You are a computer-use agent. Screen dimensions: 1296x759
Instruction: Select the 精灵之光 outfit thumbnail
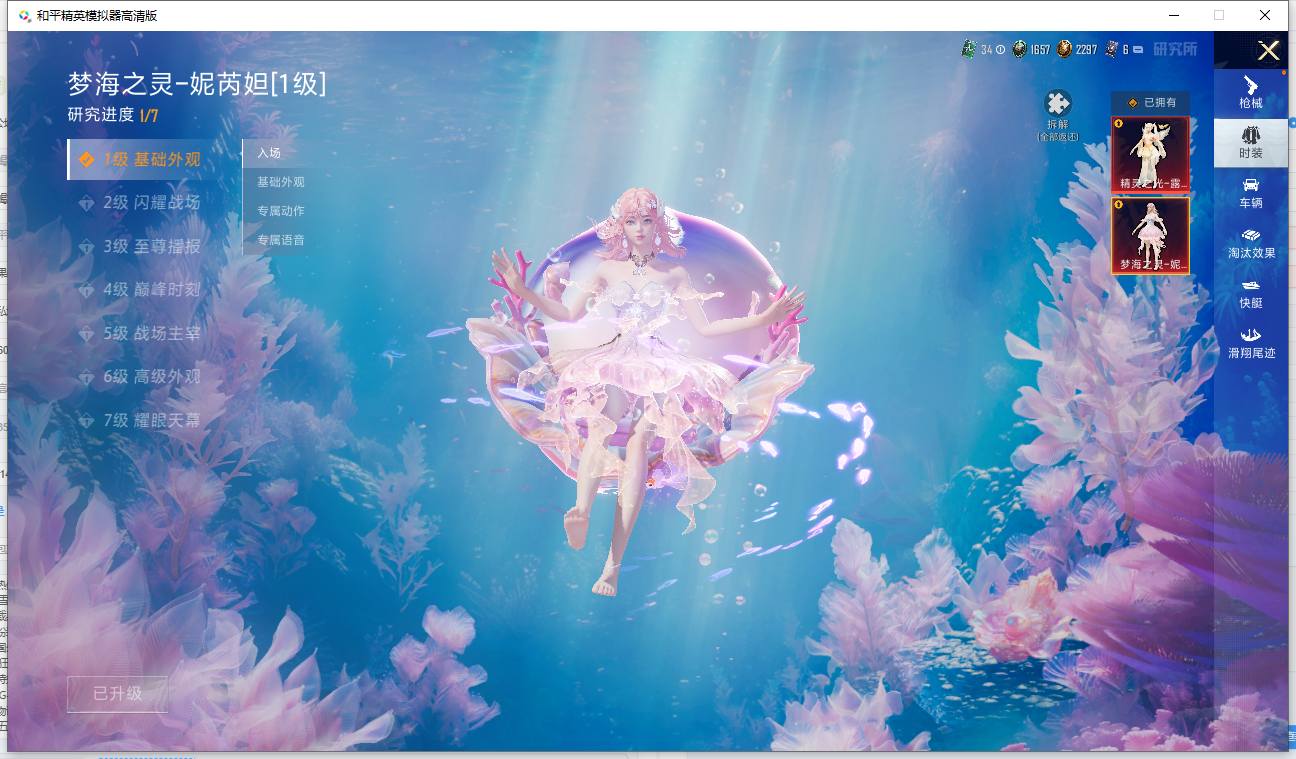click(1151, 154)
